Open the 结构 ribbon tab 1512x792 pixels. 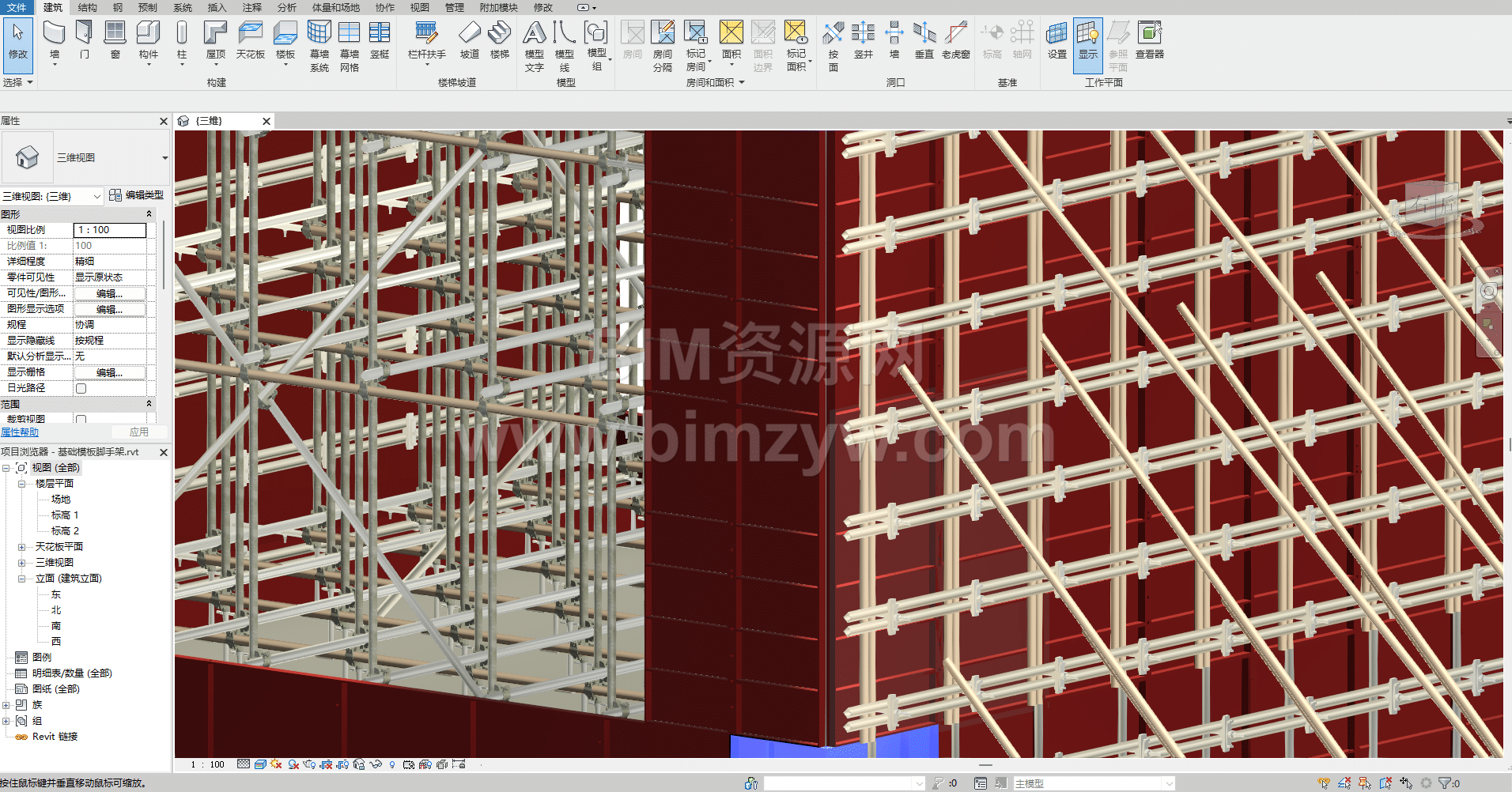[x=88, y=7]
